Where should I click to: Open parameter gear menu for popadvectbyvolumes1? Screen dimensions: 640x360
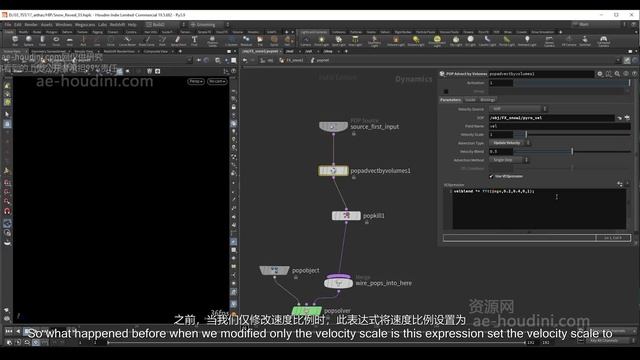click(x=600, y=74)
